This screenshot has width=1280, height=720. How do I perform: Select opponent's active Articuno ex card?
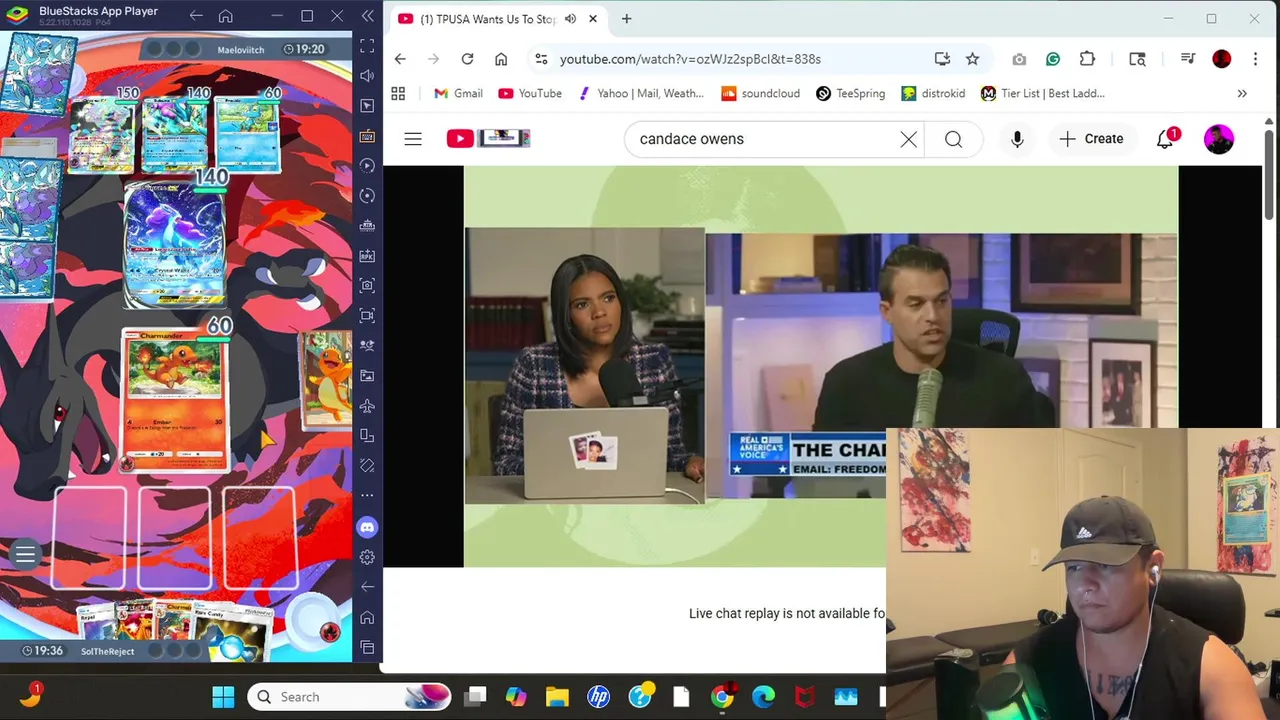[x=174, y=243]
